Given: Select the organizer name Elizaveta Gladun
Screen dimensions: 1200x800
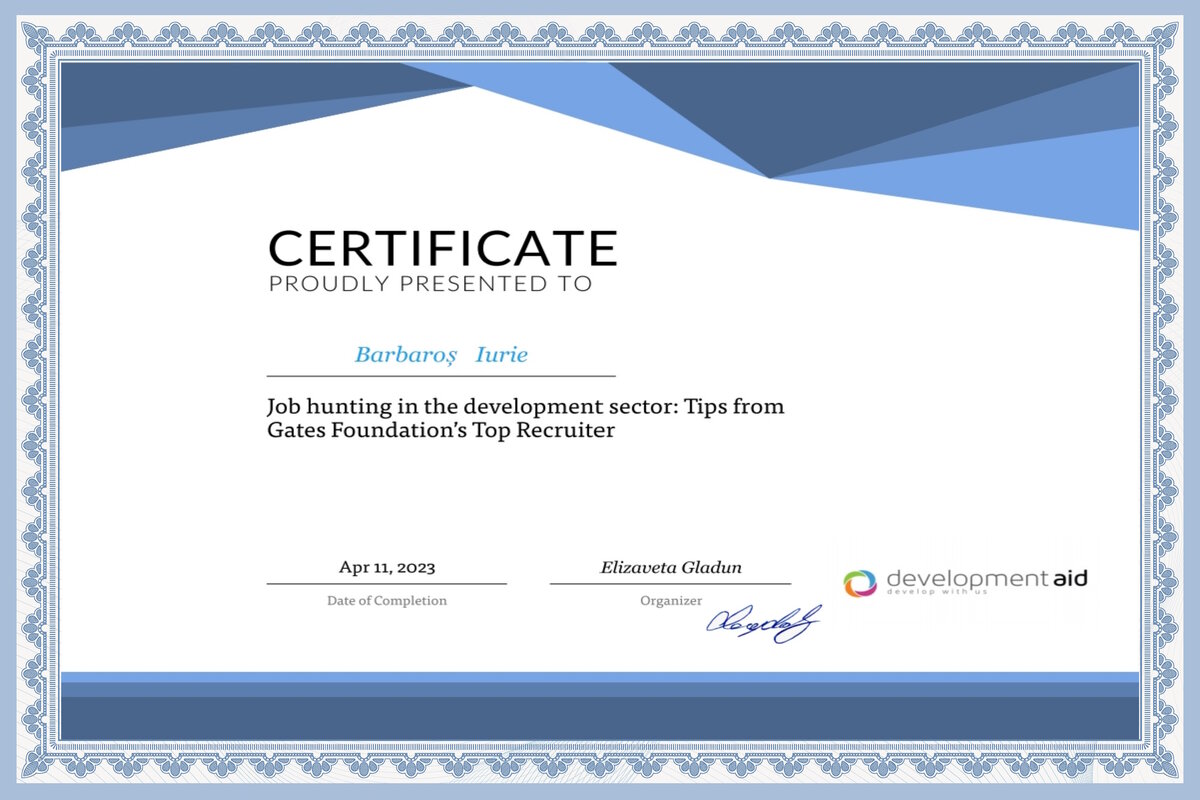Looking at the screenshot, I should coord(671,567).
